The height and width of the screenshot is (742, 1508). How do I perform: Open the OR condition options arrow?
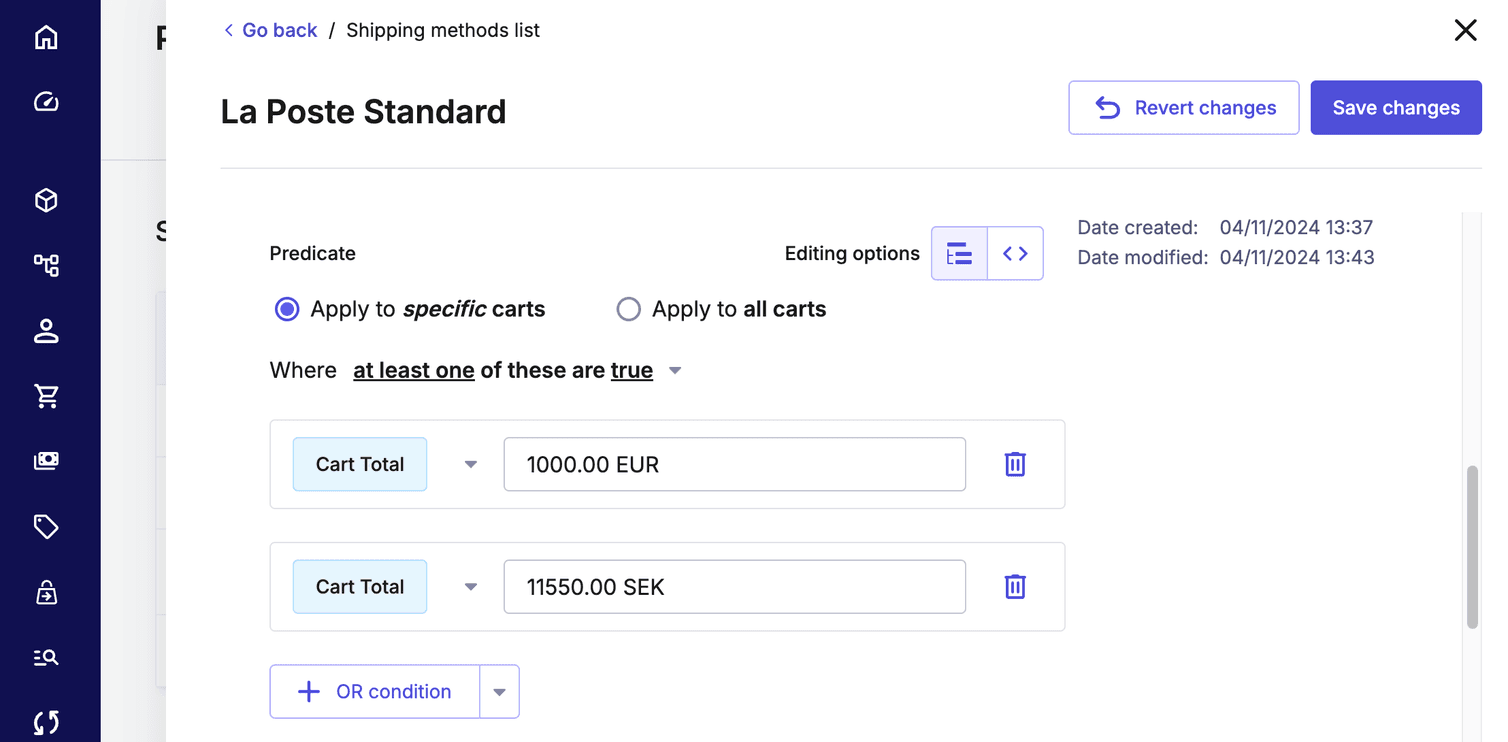pyautogui.click(x=499, y=691)
